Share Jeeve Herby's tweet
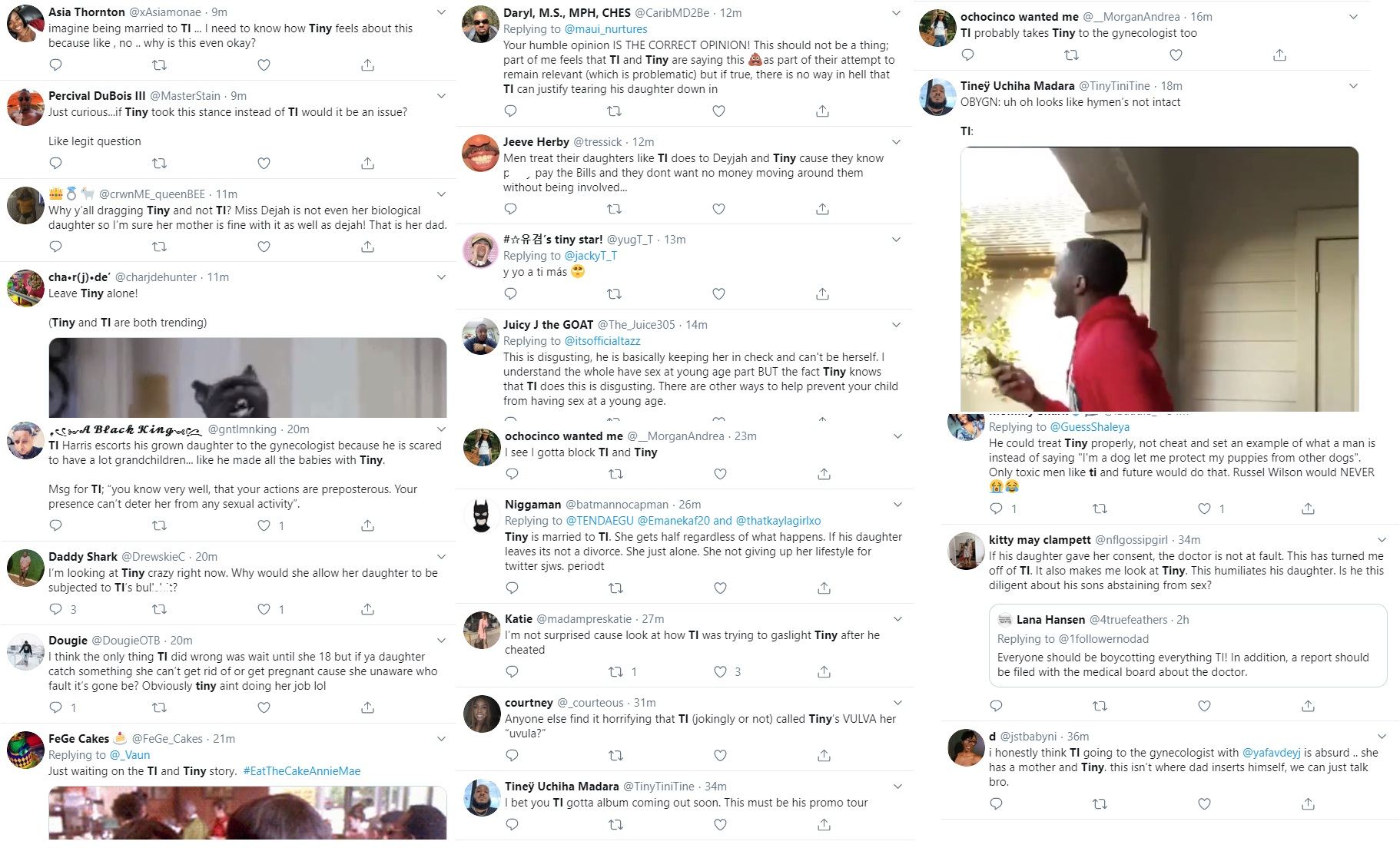The width and height of the screenshot is (1400, 848). 822,209
